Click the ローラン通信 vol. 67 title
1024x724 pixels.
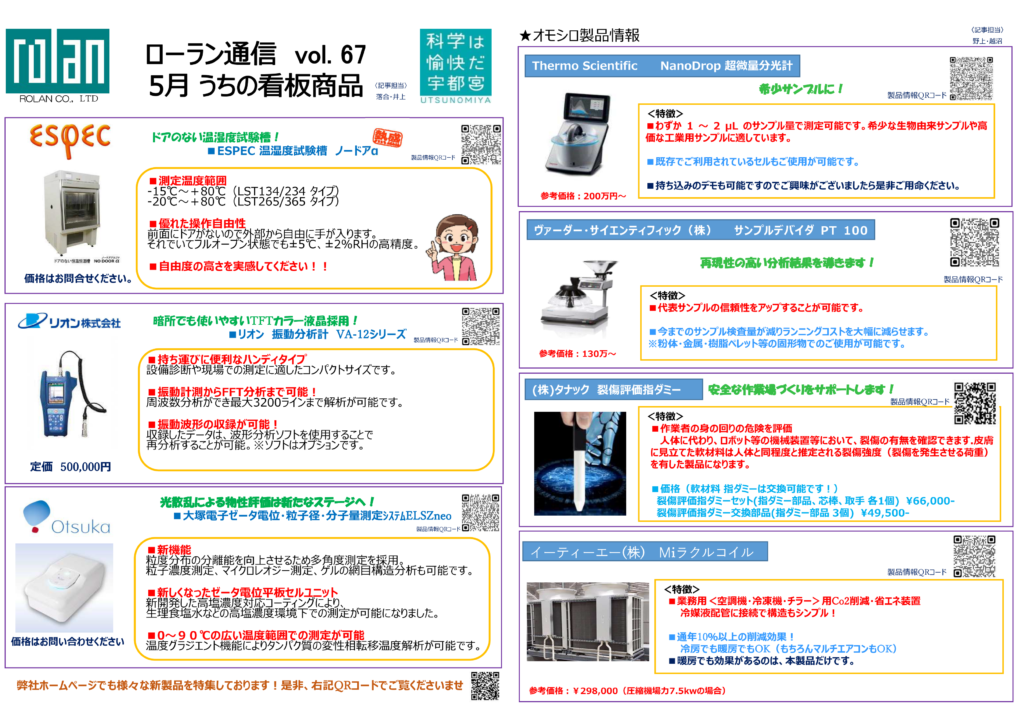click(255, 54)
